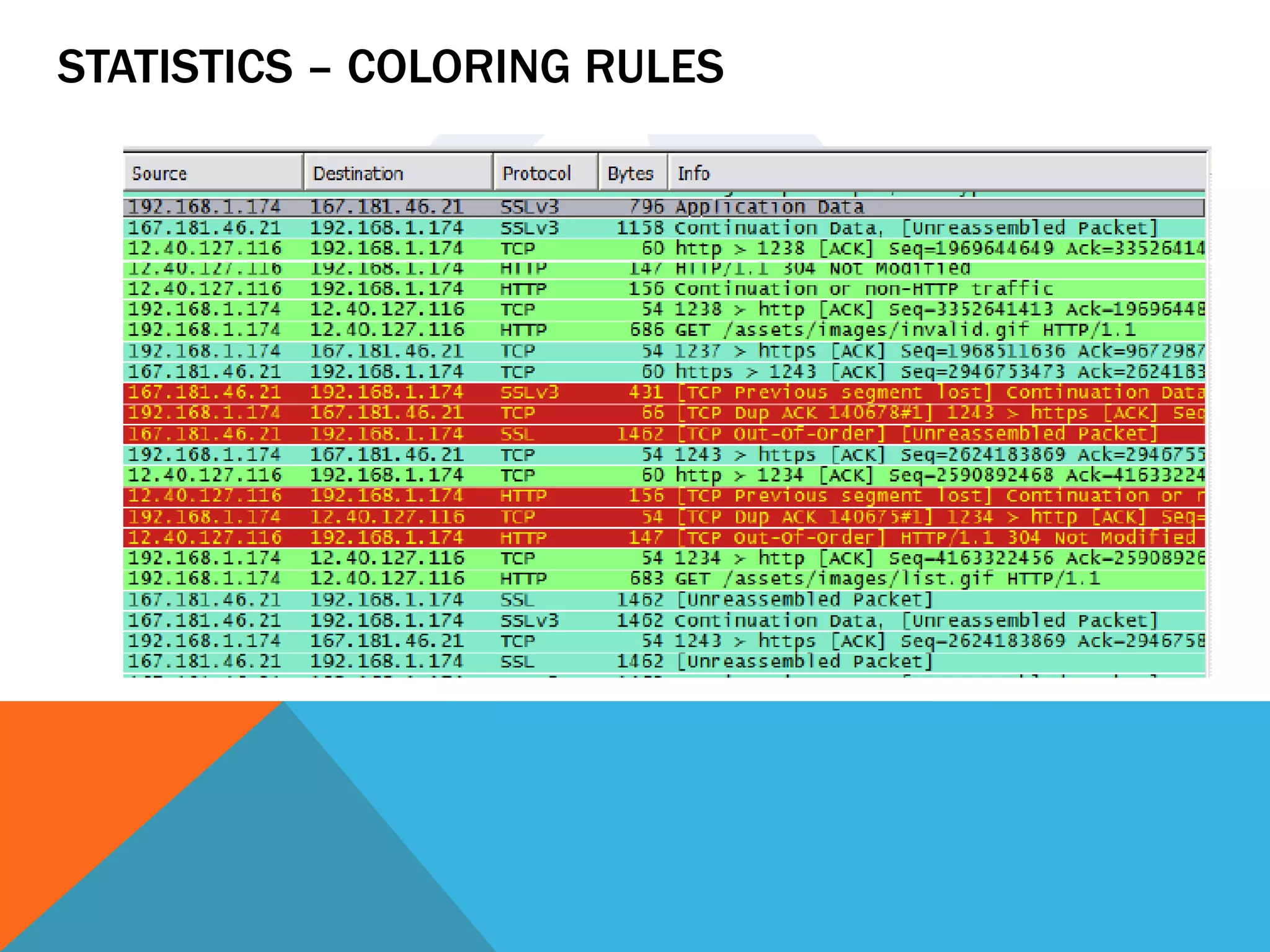Select the SSLv3 796 Application Data packet
The height and width of the screenshot is (952, 1270).
tap(664, 207)
